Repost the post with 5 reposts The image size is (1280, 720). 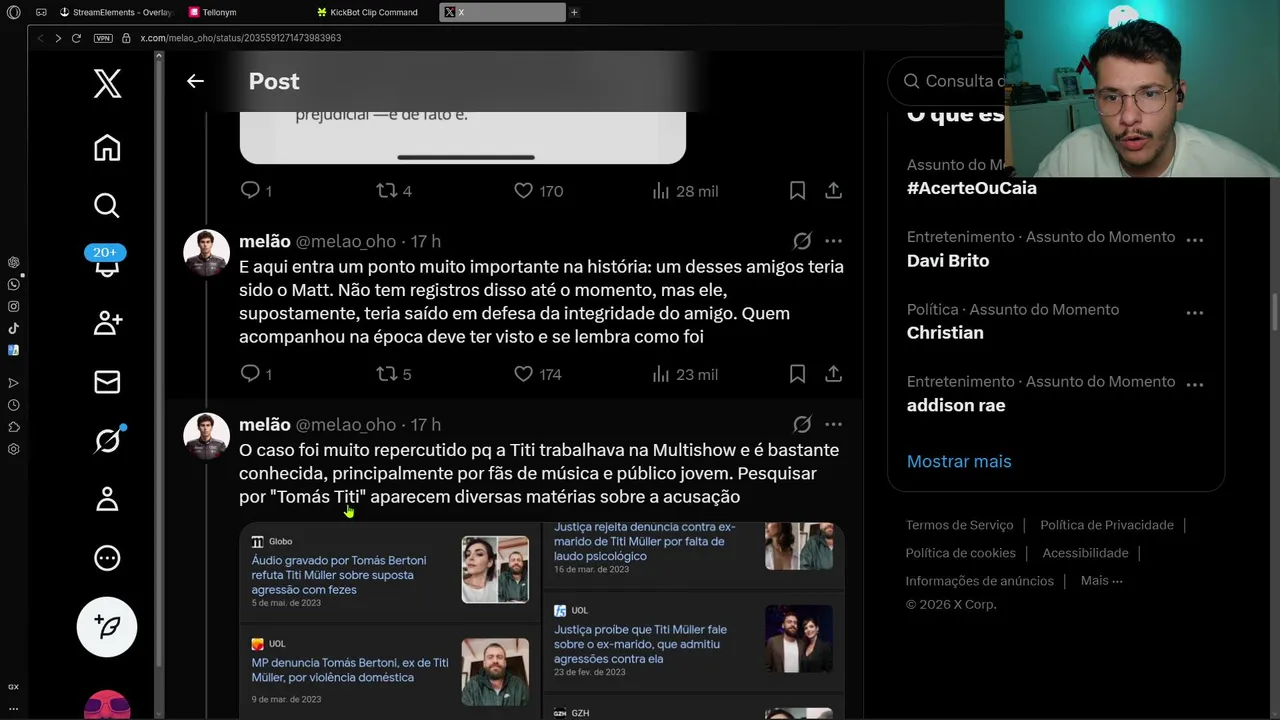(x=393, y=374)
